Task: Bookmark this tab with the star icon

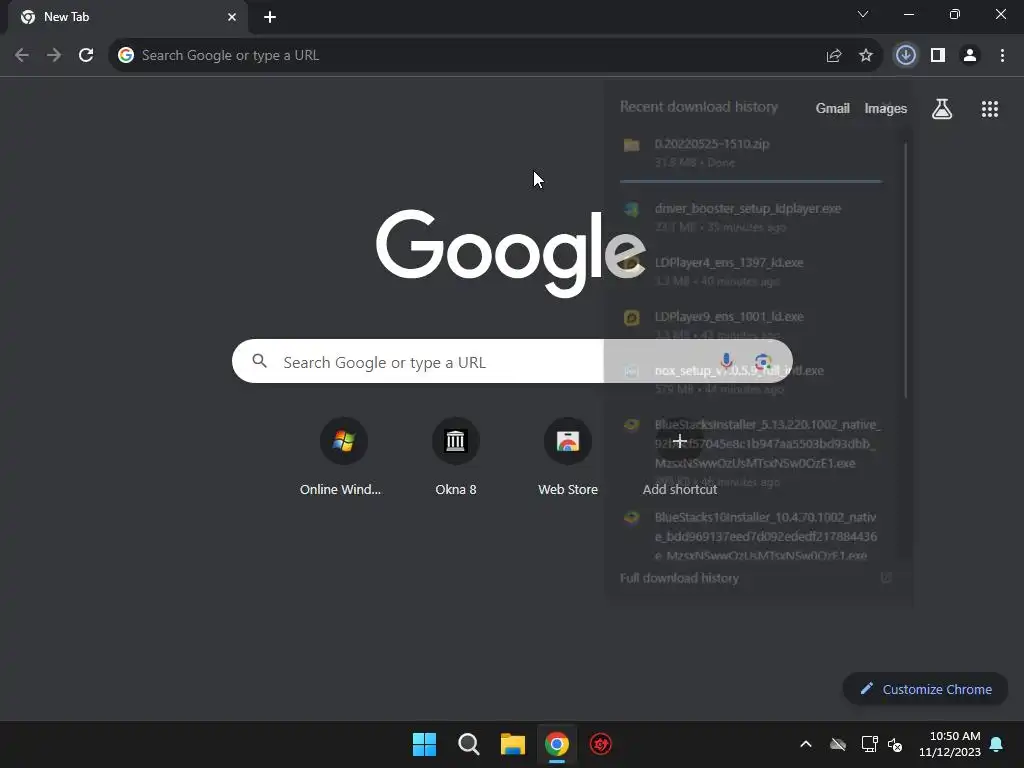Action: click(x=866, y=56)
